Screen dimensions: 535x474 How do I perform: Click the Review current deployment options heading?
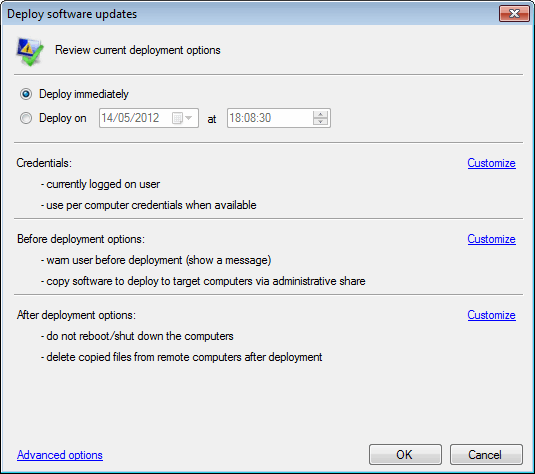(138, 50)
